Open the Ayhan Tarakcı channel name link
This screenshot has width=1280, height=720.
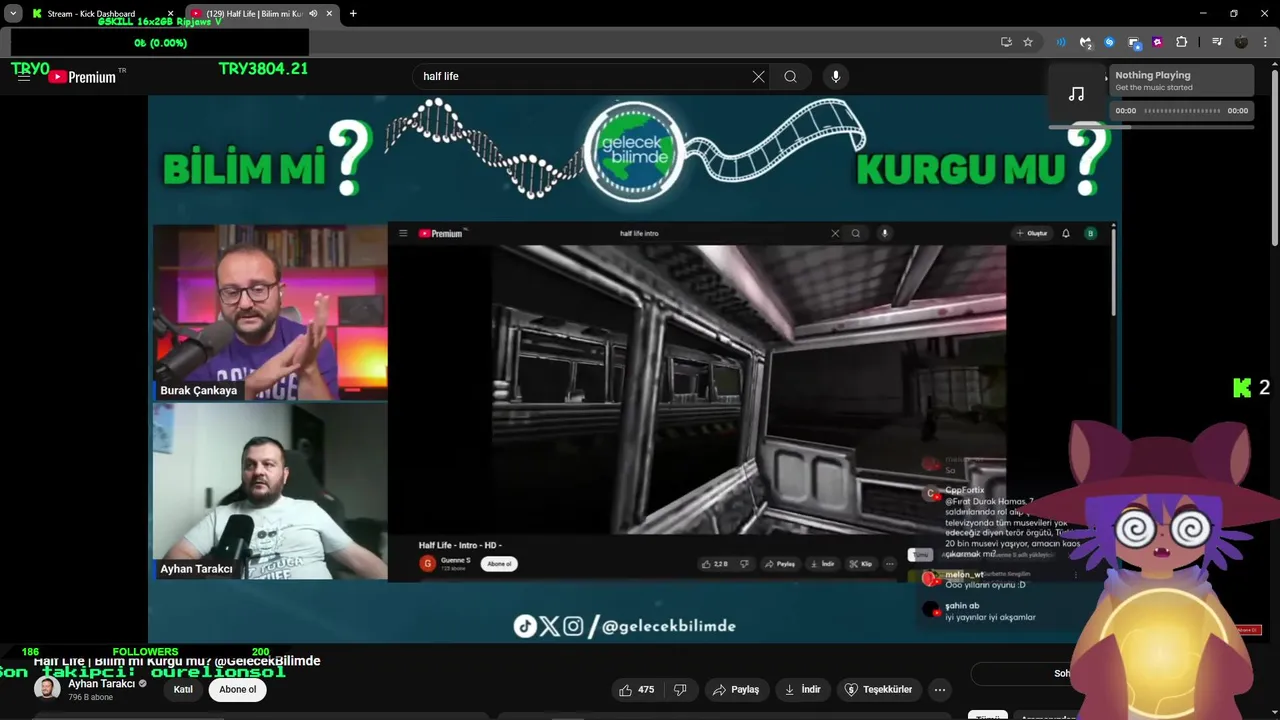tap(102, 684)
